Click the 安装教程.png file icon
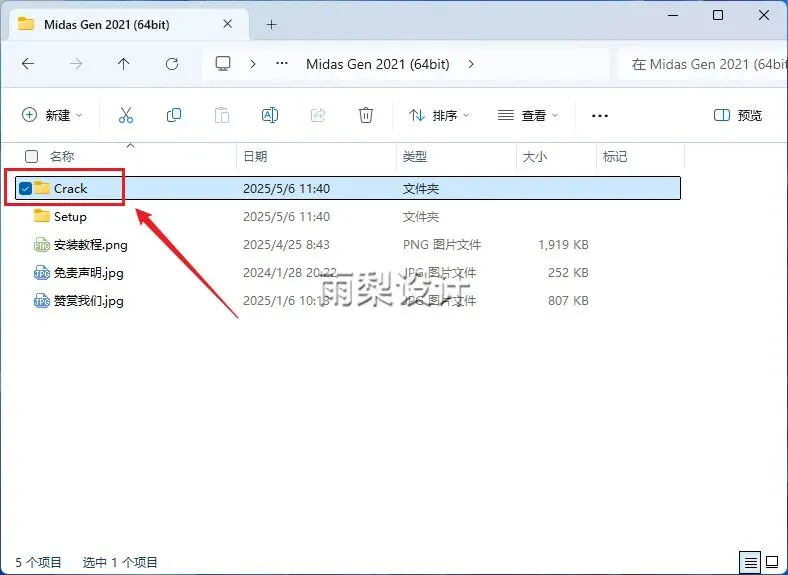The image size is (788, 575). click(x=42, y=245)
